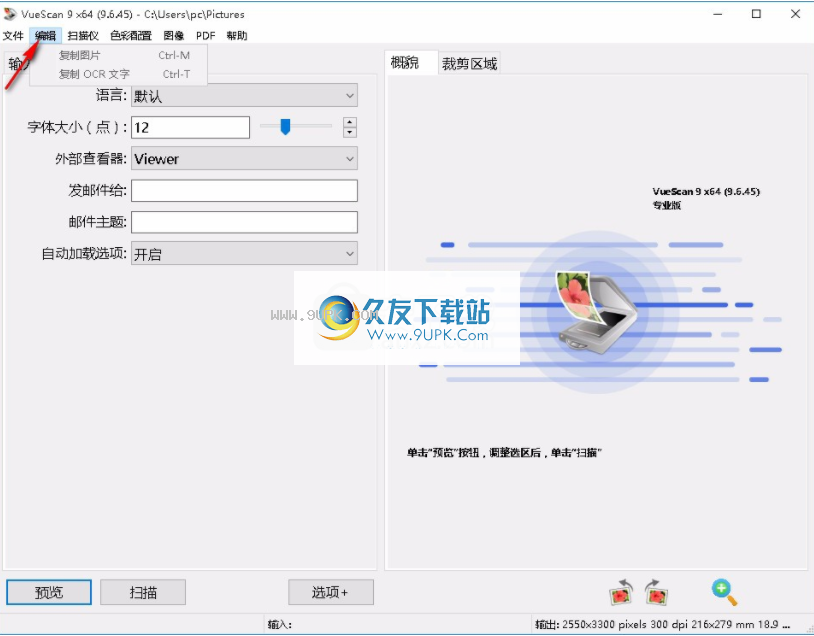Screen dimensions: 814x636
Task: Choose 复制 OCR 文字 menu entry
Action: (119, 74)
